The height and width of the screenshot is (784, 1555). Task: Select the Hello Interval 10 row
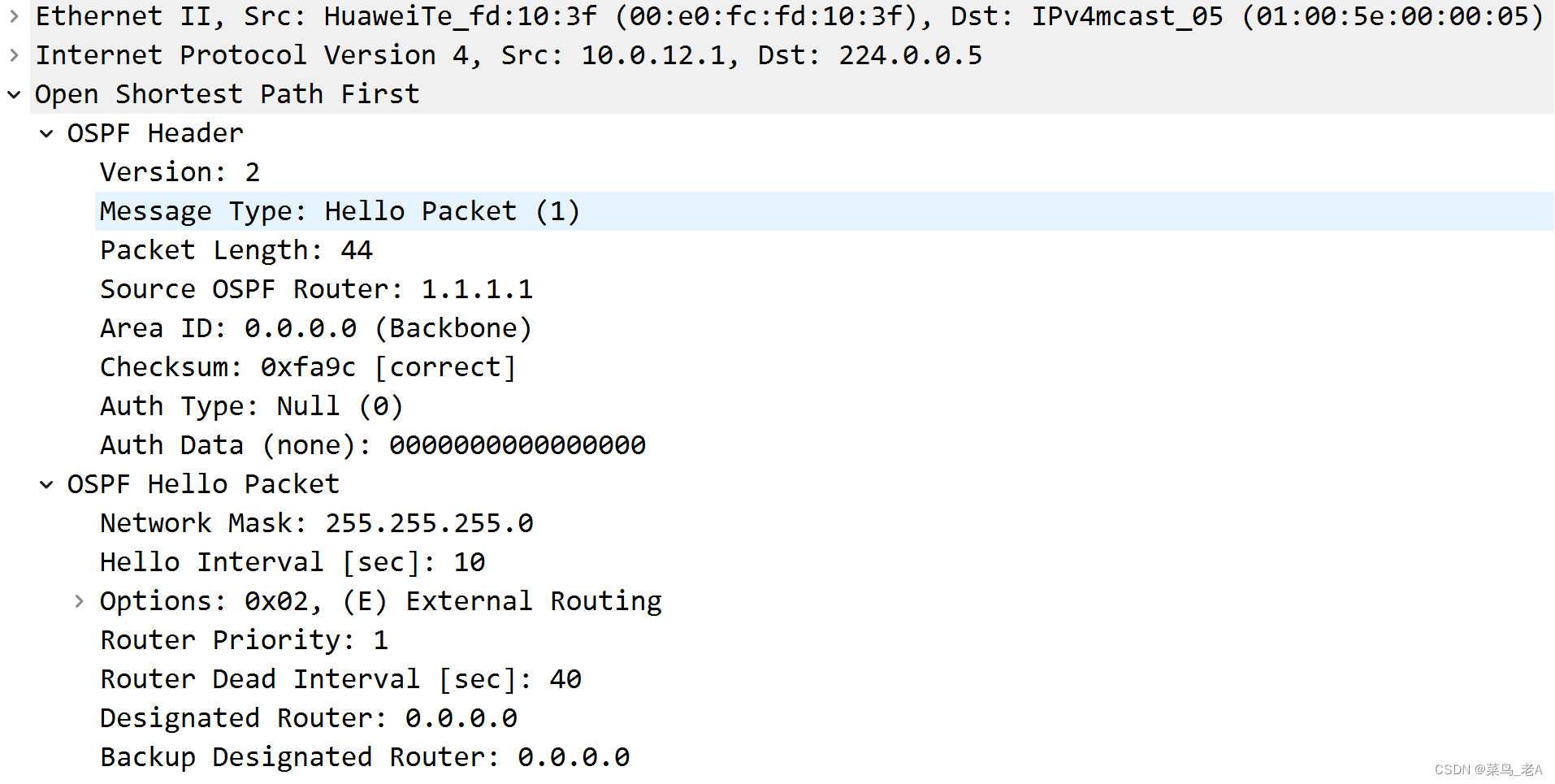(x=292, y=561)
